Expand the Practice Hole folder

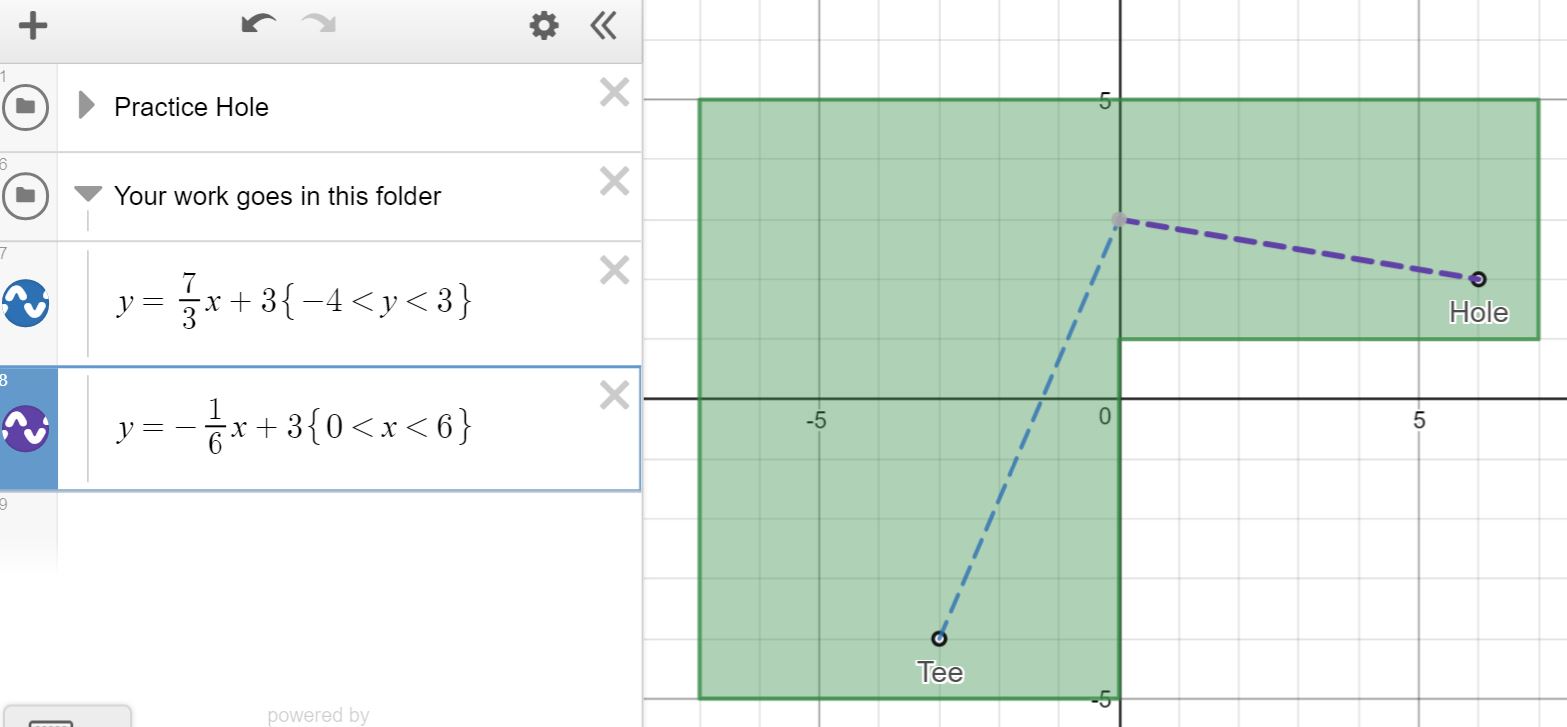point(87,105)
